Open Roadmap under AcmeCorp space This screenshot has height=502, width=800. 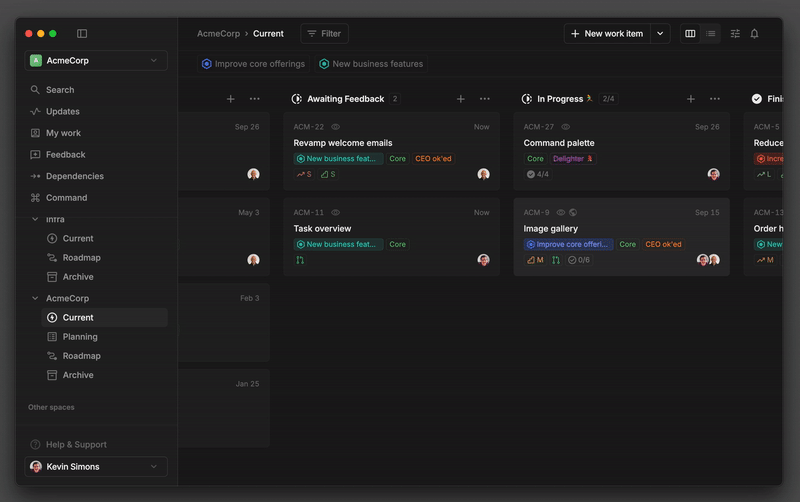click(x=105, y=356)
